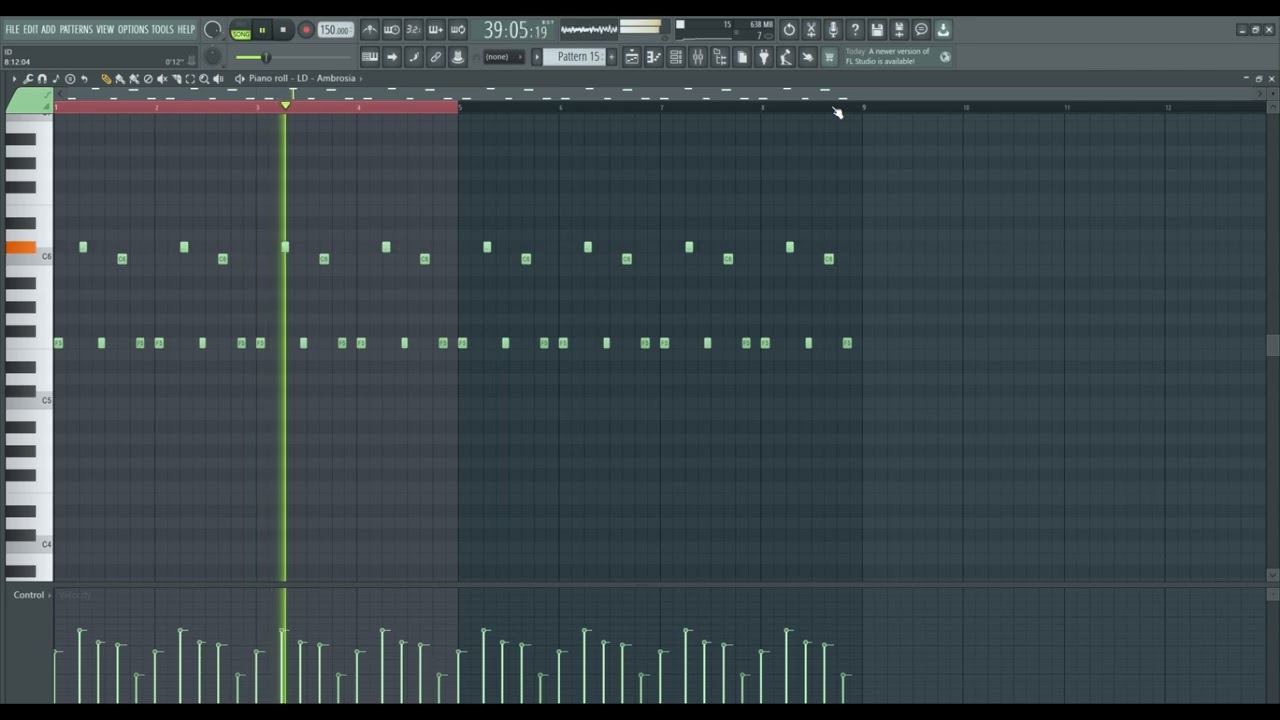Save the project with disk icon

point(877,30)
